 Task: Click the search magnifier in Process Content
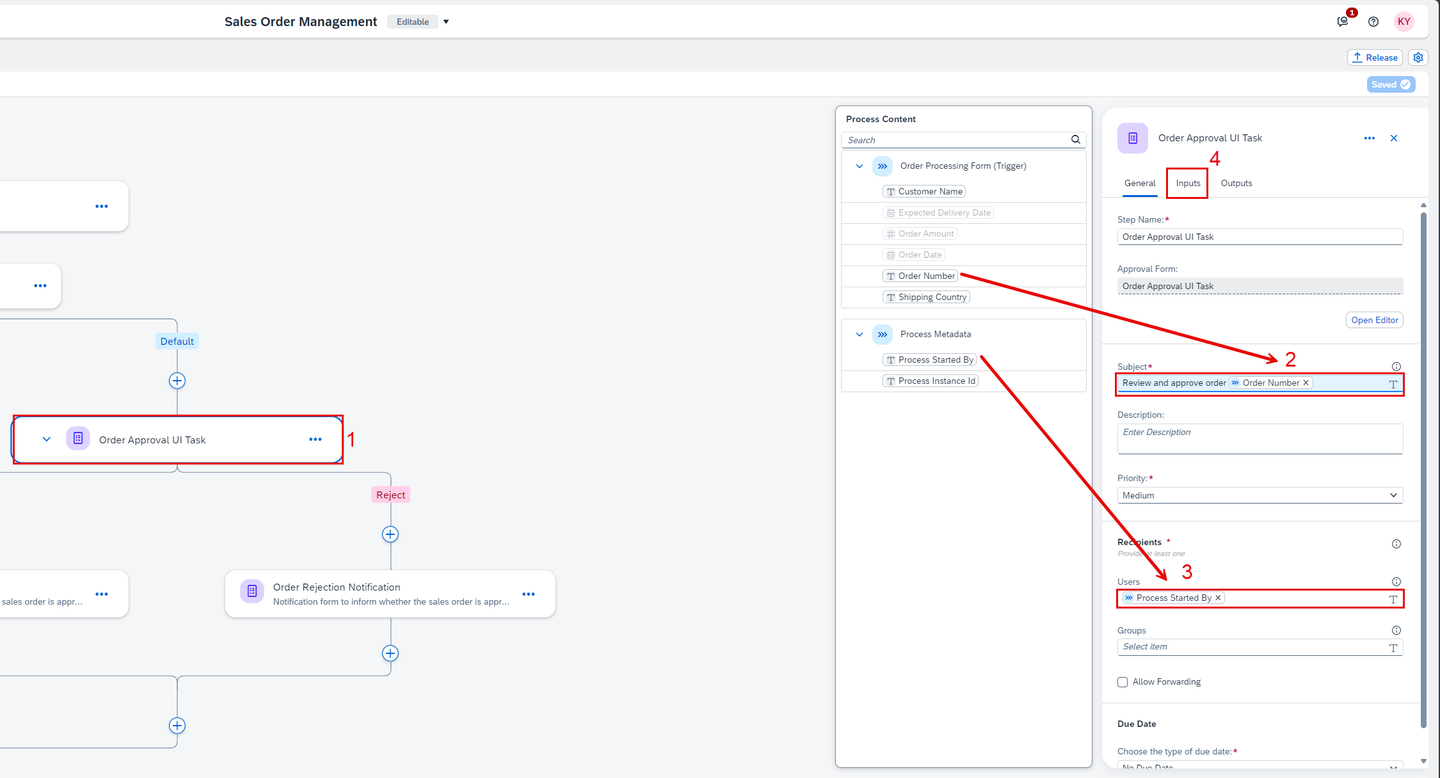[1076, 140]
